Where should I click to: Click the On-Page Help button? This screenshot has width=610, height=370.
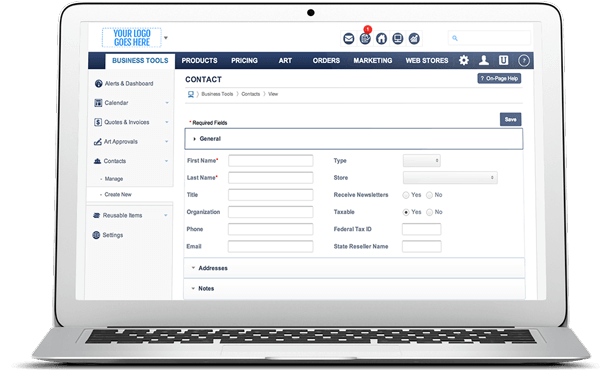[x=499, y=79]
